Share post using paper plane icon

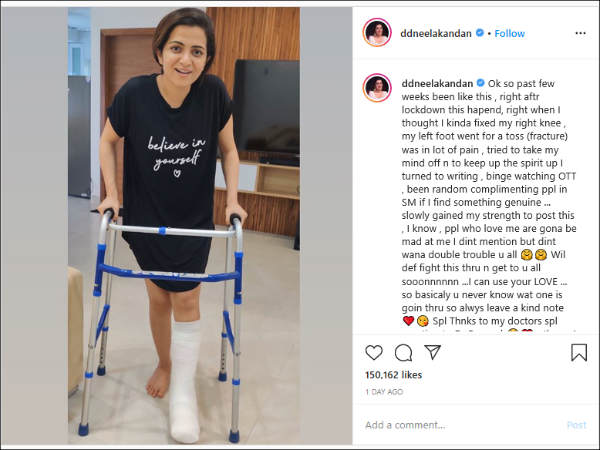pos(433,352)
